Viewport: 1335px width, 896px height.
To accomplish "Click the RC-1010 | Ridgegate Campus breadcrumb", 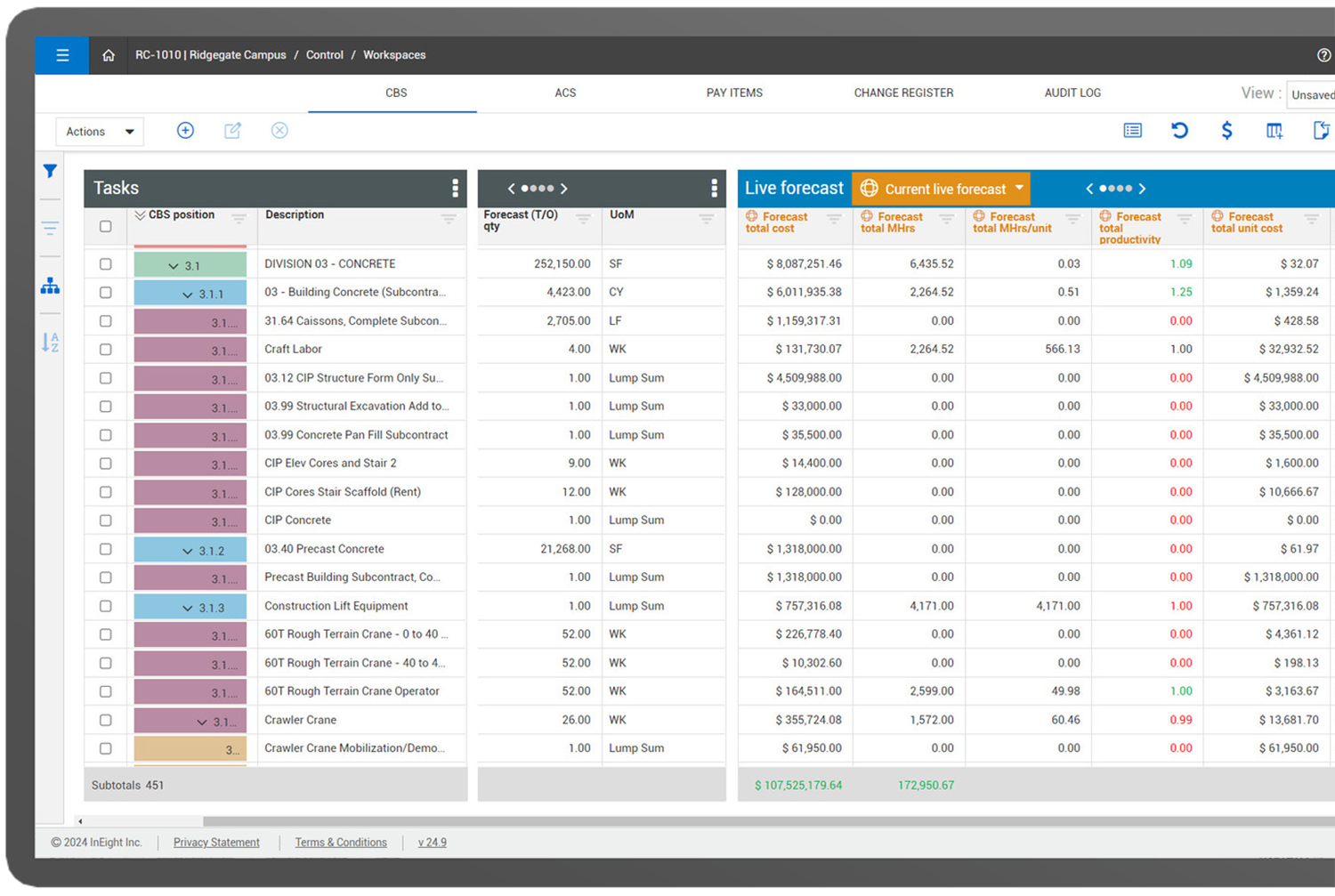I will (211, 55).
